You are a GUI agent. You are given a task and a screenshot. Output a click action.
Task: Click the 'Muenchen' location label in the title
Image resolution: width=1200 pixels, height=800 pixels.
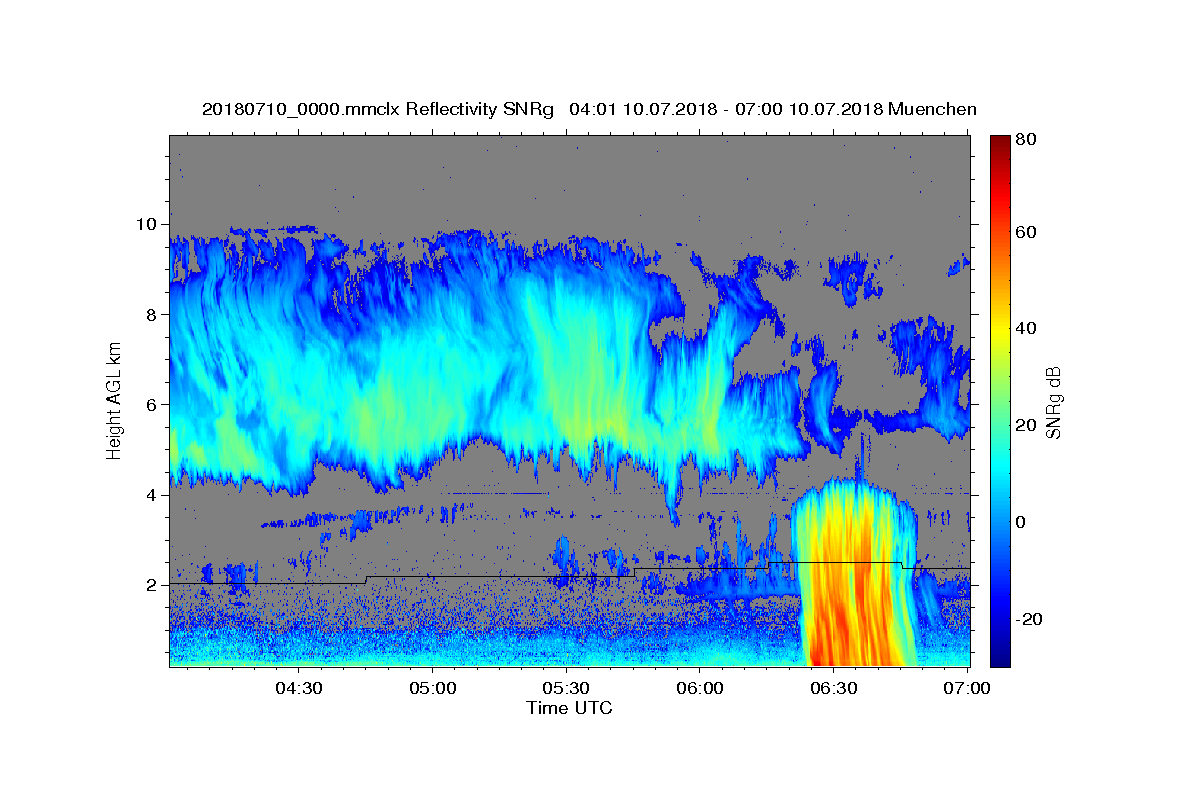click(933, 109)
